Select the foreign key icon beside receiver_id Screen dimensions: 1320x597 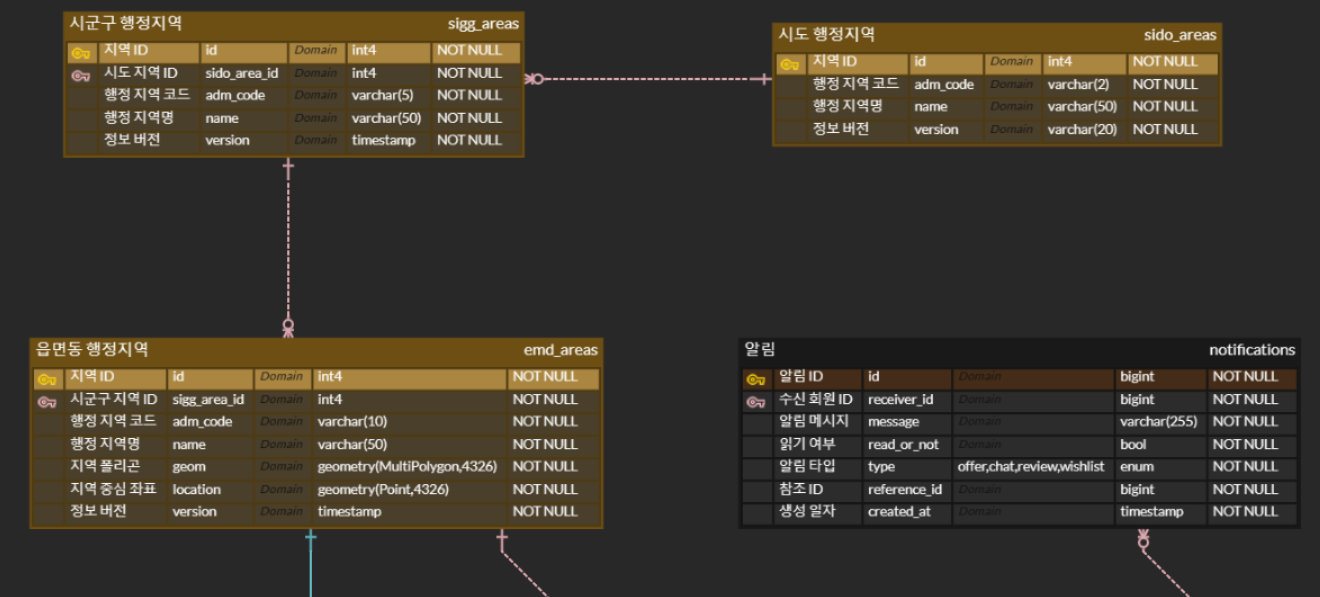(756, 401)
